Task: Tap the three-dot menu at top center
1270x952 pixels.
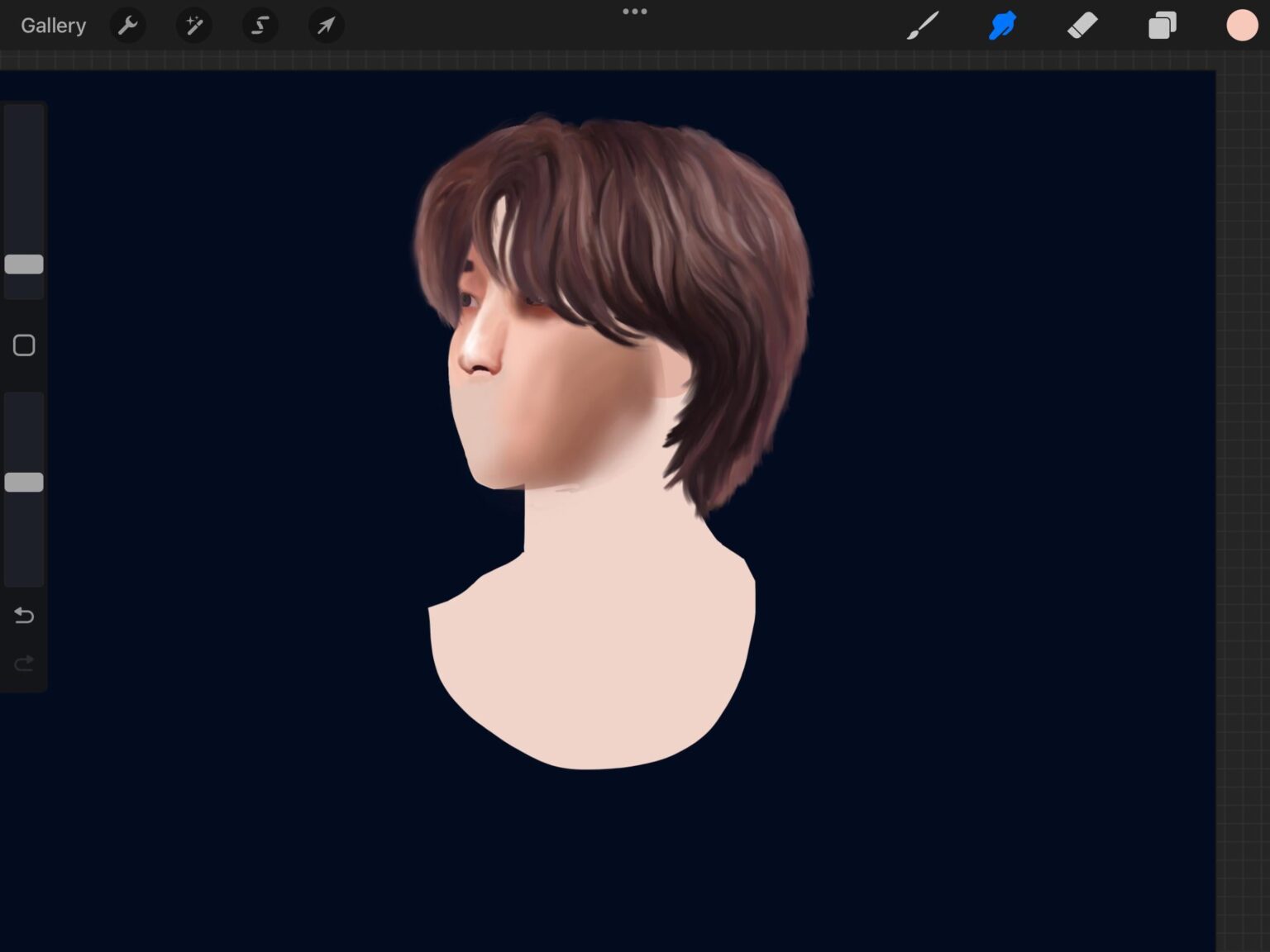Action: pos(635,12)
